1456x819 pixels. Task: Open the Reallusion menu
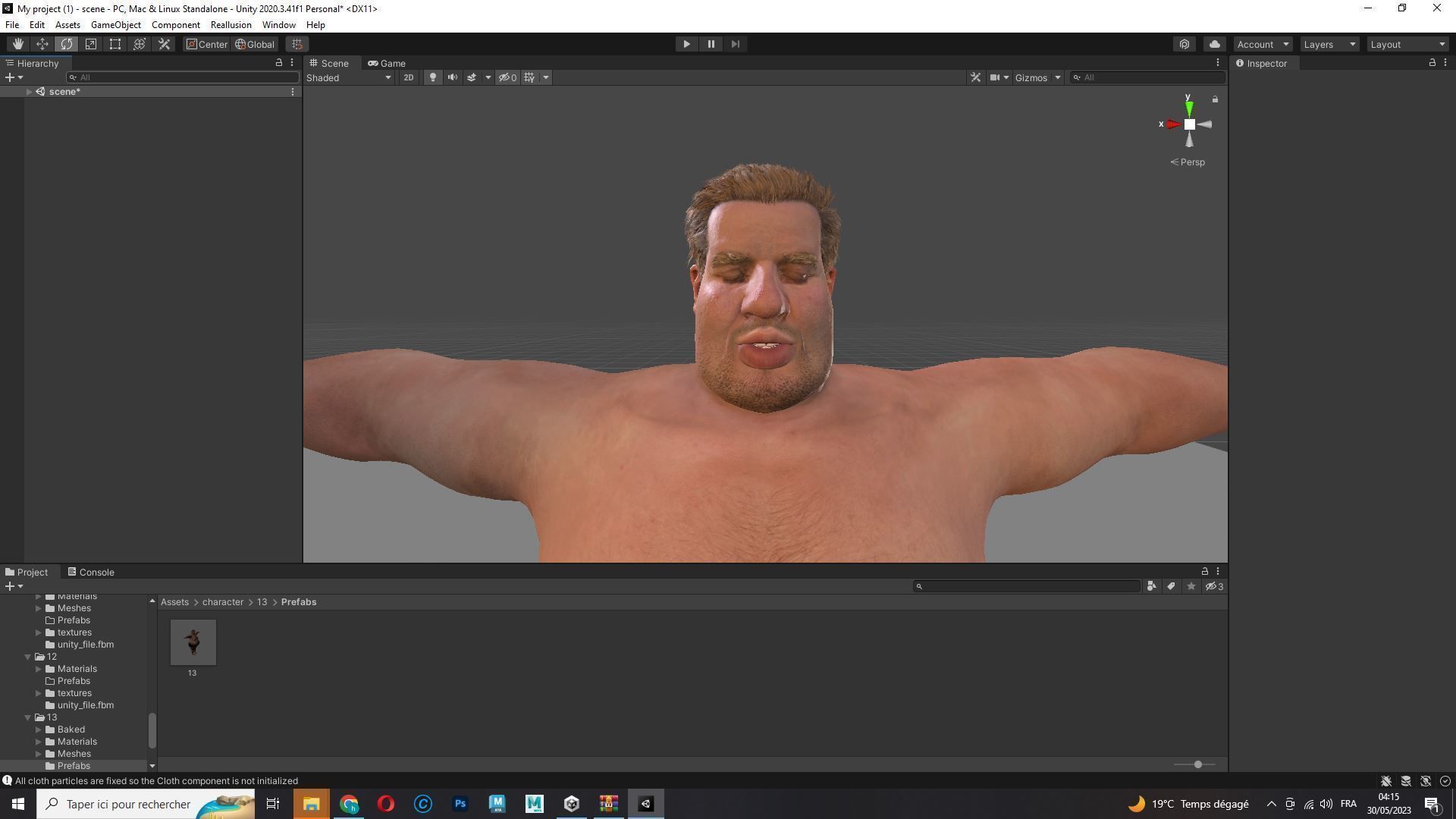click(x=231, y=25)
